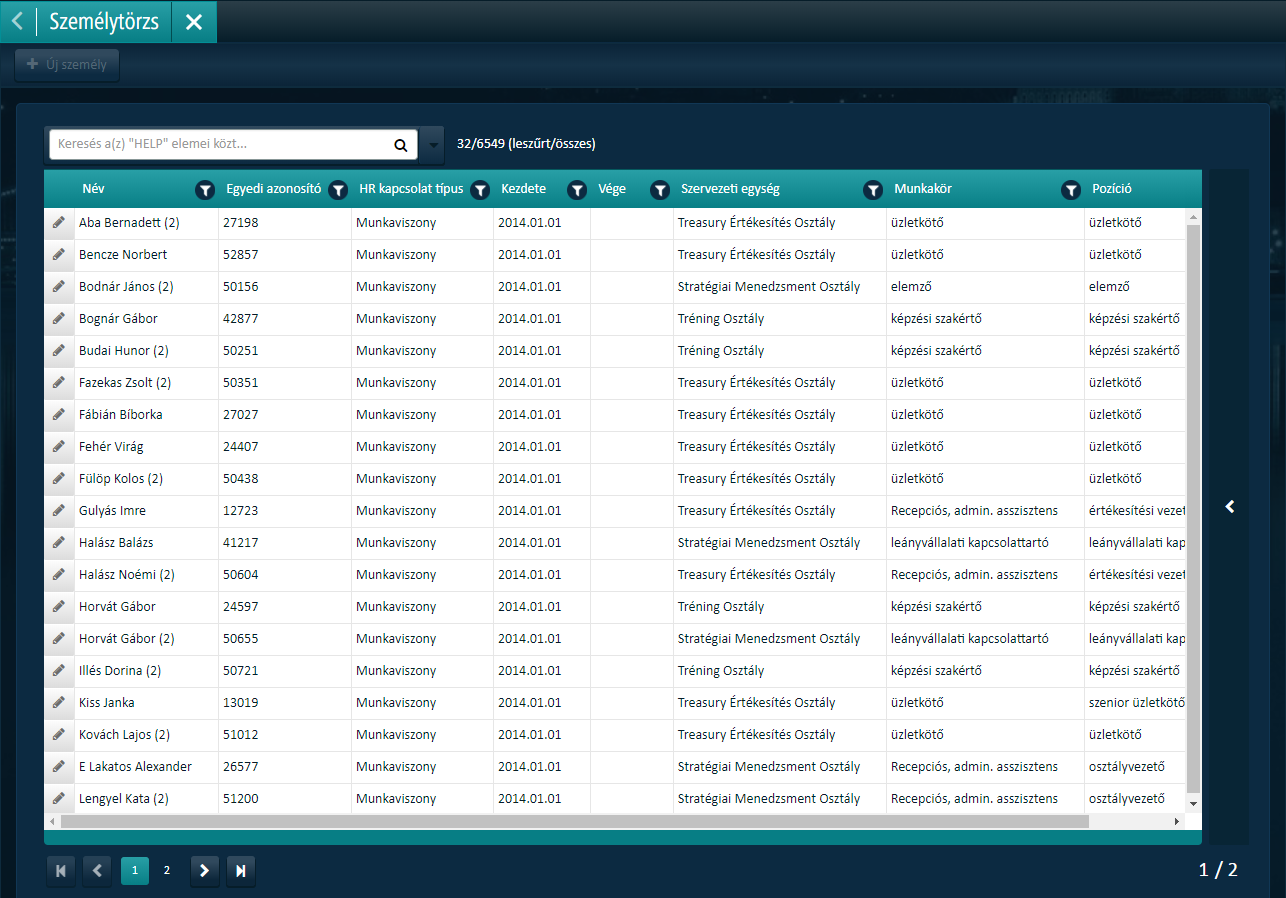1286x898 pixels.
Task: Edit the Fazekas Zsolt entry with its pencil
Action: (x=59, y=382)
